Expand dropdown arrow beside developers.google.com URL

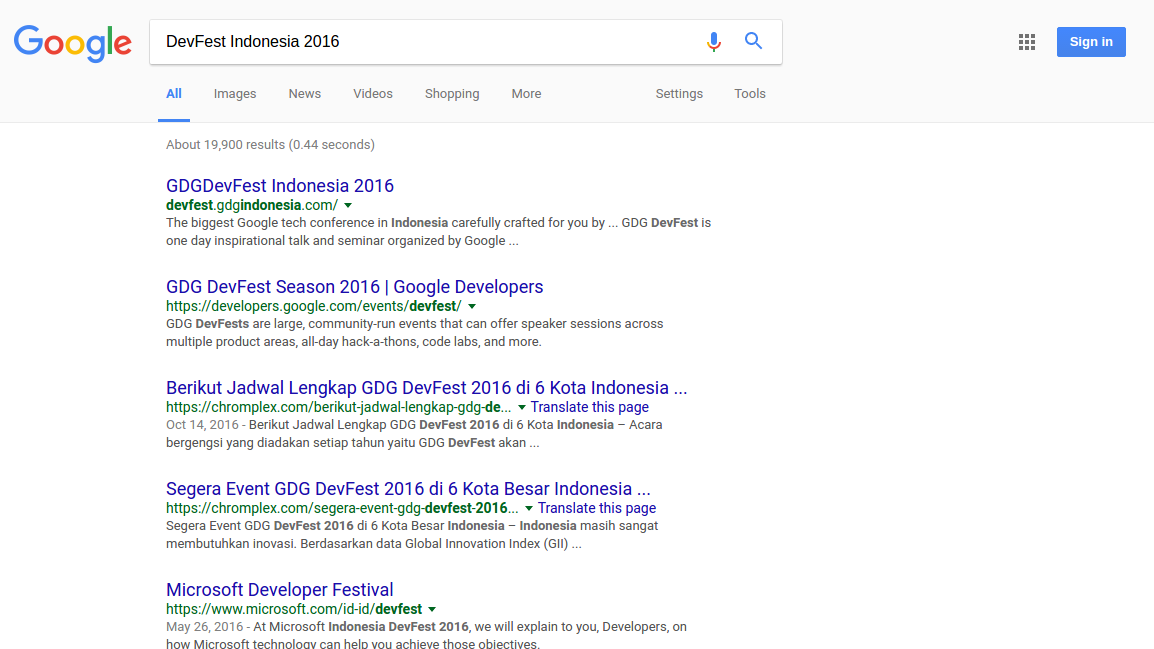point(472,307)
